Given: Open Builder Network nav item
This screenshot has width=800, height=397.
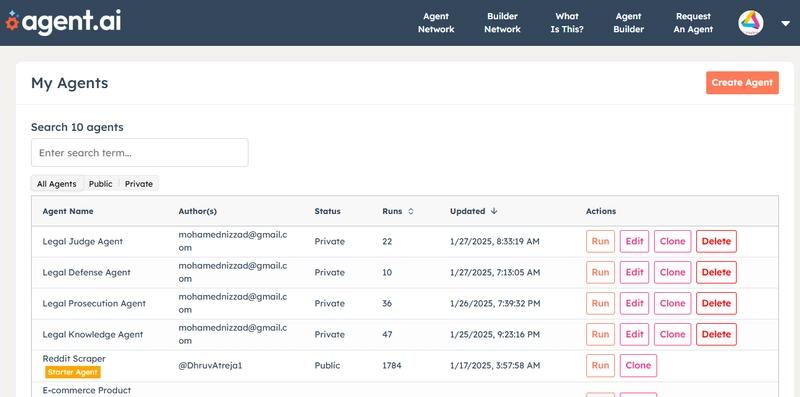Looking at the screenshot, I should click(502, 23).
